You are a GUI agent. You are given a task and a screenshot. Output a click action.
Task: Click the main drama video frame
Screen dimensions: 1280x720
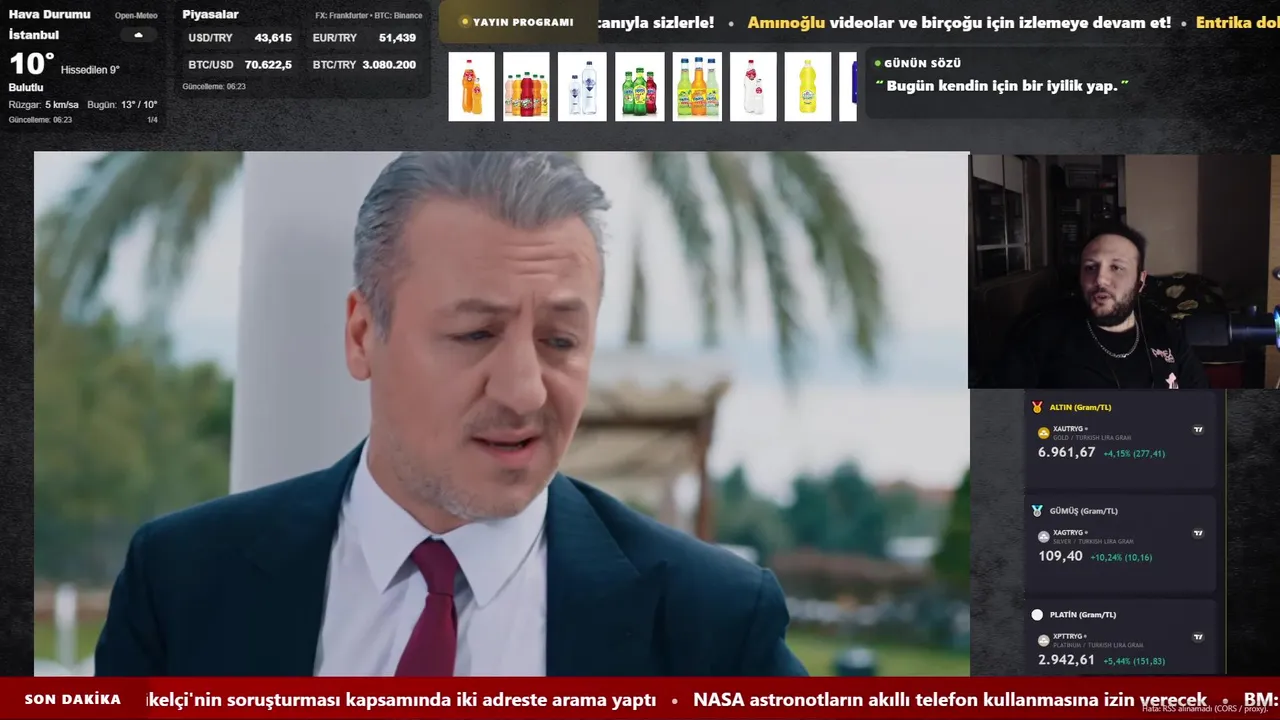pyautogui.click(x=501, y=414)
